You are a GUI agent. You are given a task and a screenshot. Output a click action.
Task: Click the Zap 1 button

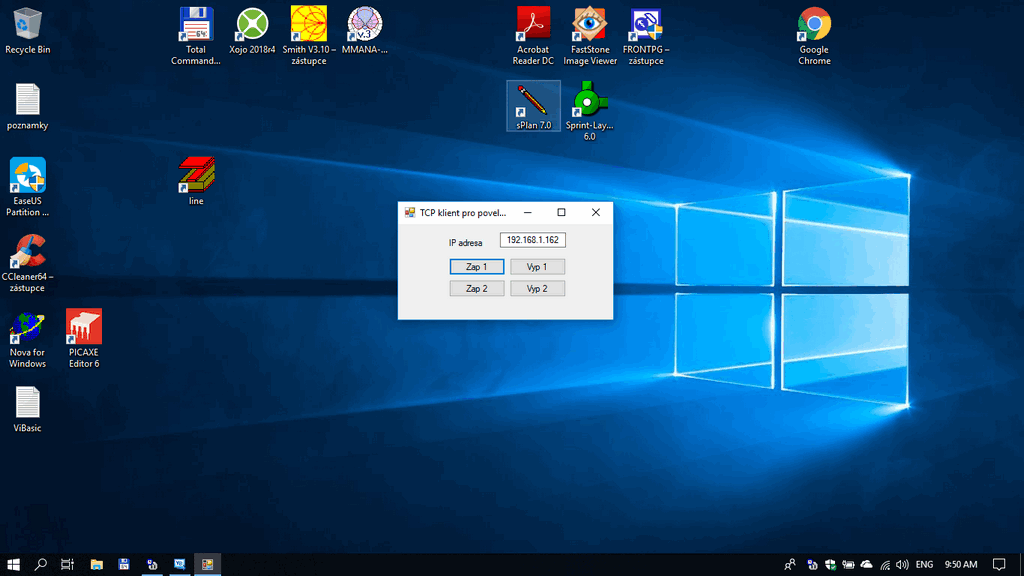pos(477,267)
